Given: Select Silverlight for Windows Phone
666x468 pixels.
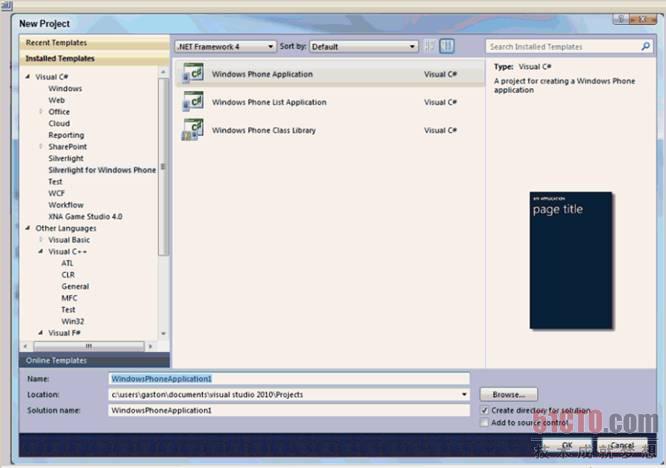Looking at the screenshot, I should point(102,170).
